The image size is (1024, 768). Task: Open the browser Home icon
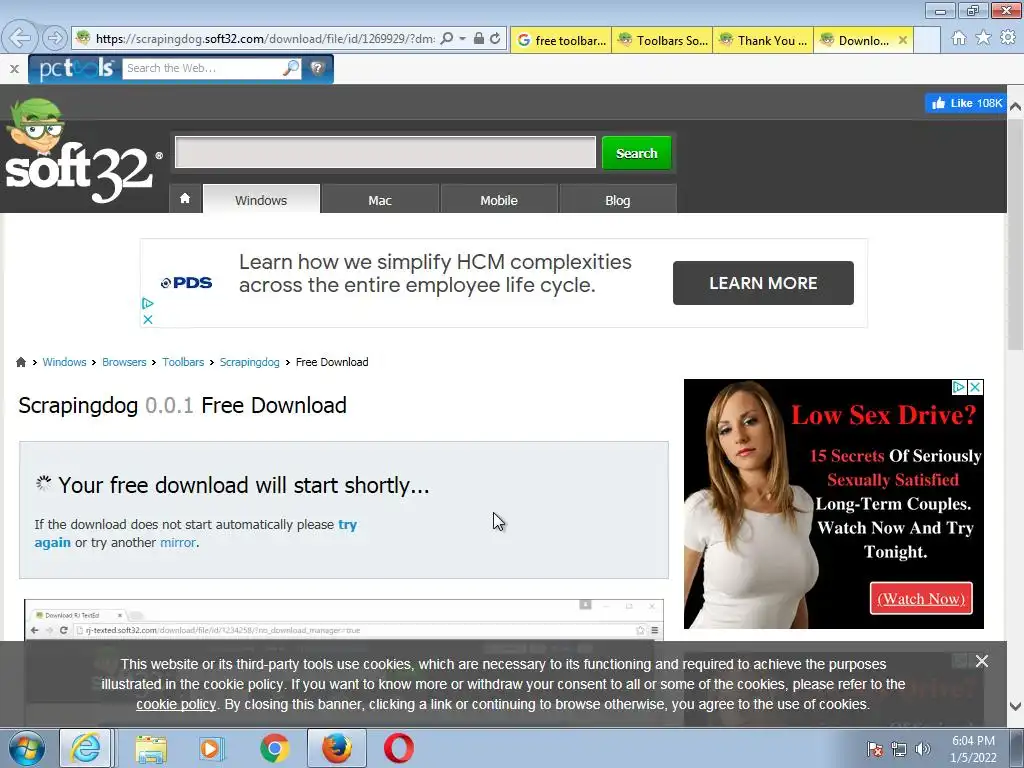pos(959,39)
